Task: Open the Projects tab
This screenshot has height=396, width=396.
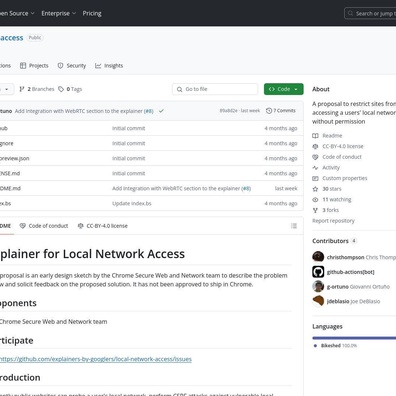Action: [34, 66]
